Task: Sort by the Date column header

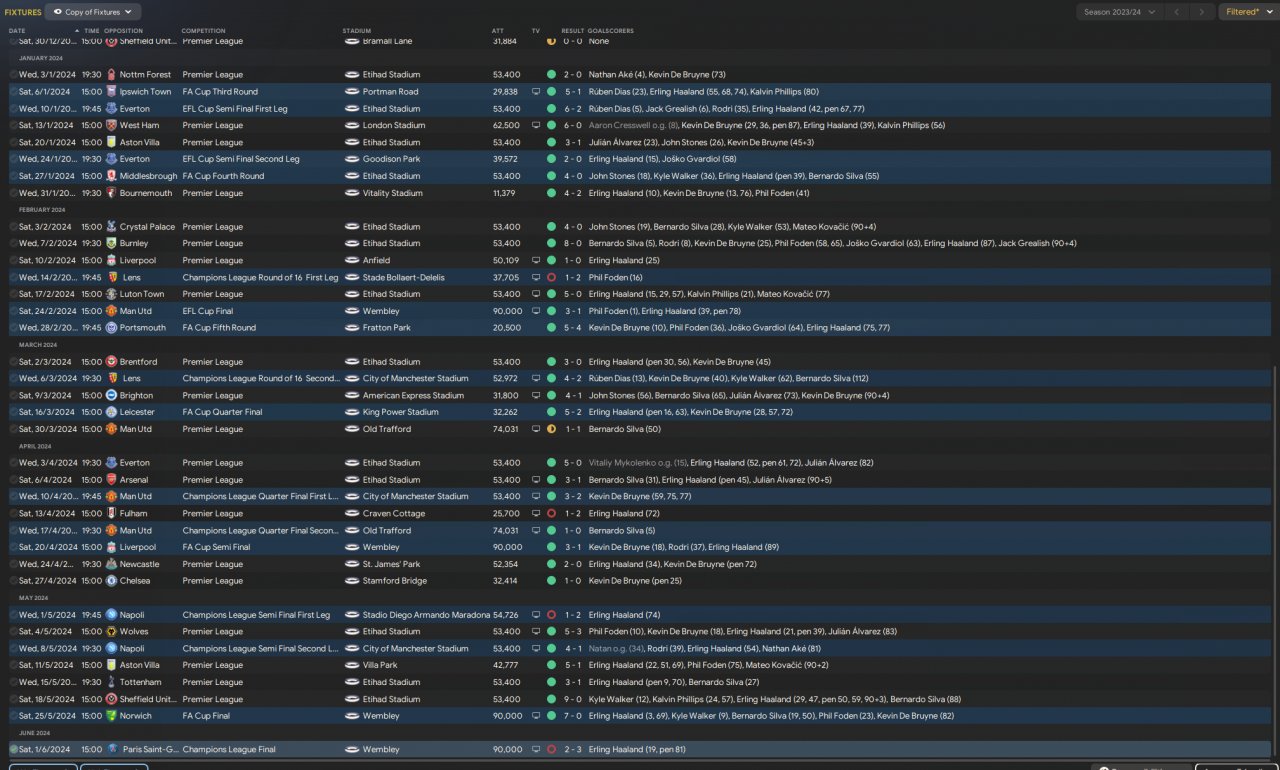Action: coord(17,31)
